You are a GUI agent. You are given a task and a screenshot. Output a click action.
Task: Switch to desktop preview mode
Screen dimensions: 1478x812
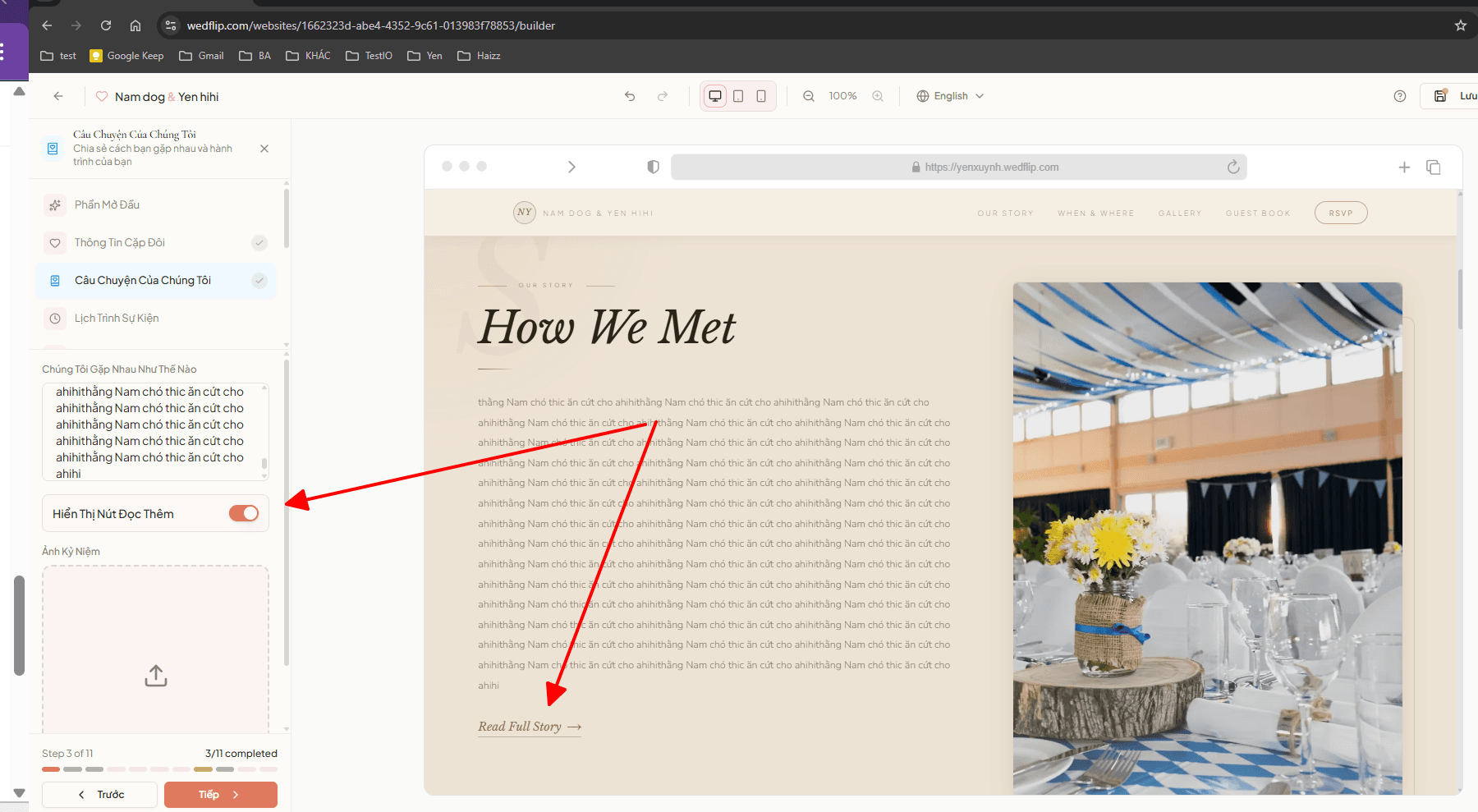coord(715,96)
